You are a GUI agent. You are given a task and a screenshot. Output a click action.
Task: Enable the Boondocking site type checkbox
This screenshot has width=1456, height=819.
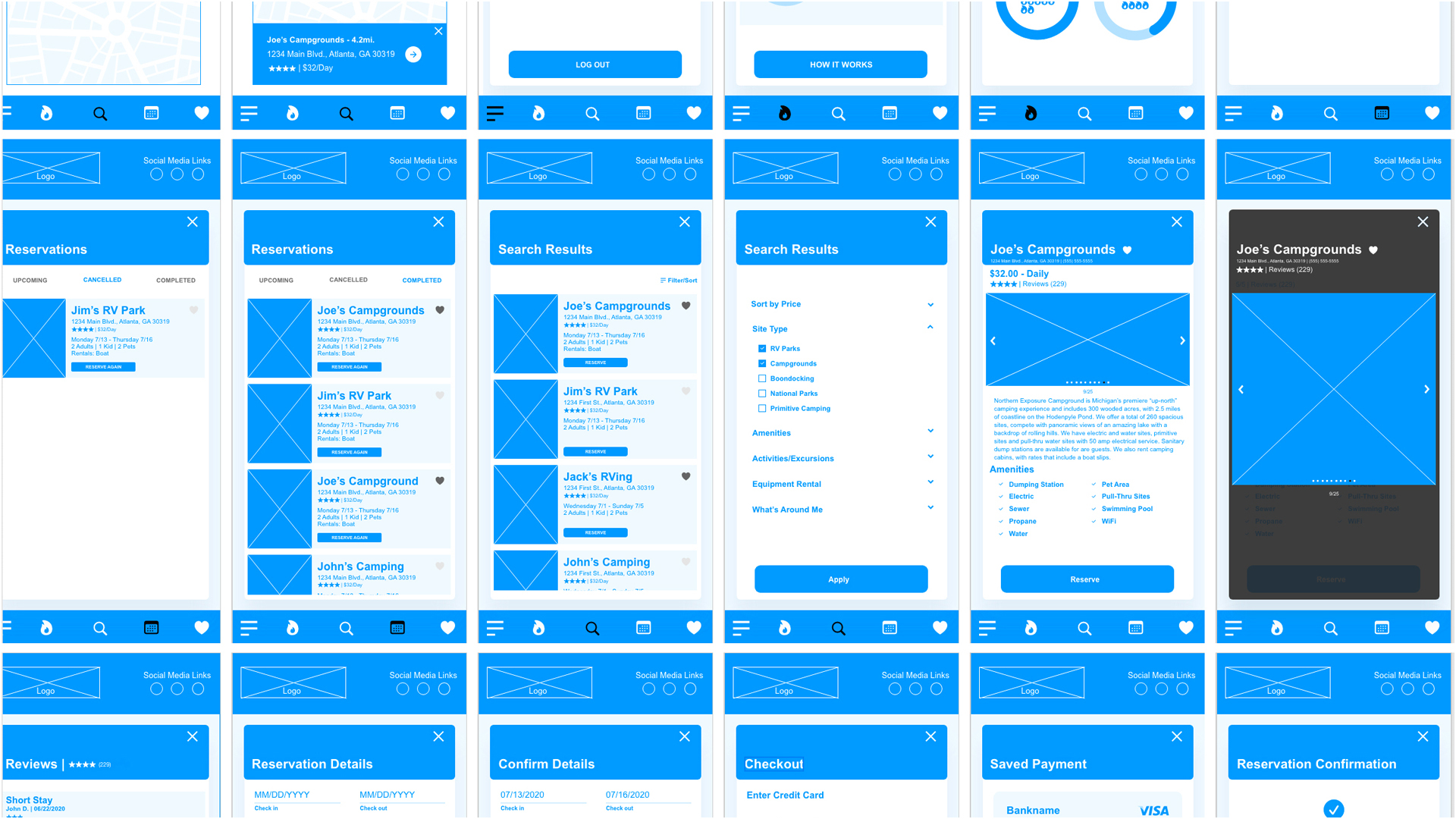762,378
